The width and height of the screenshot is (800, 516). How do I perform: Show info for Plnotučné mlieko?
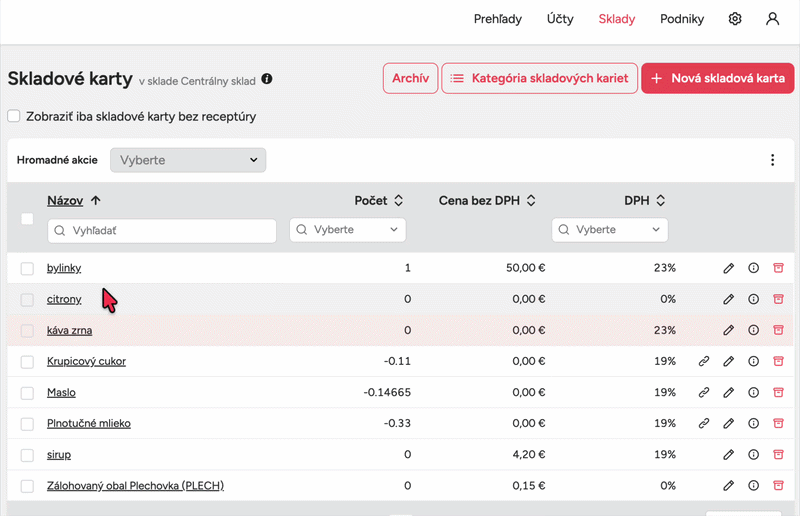point(754,424)
